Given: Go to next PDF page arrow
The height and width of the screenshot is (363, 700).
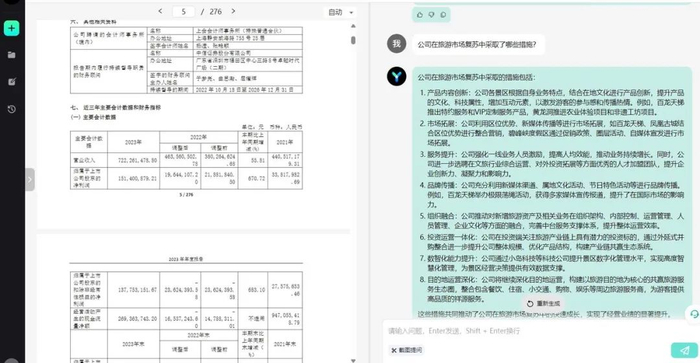Looking at the screenshot, I should click(233, 11).
